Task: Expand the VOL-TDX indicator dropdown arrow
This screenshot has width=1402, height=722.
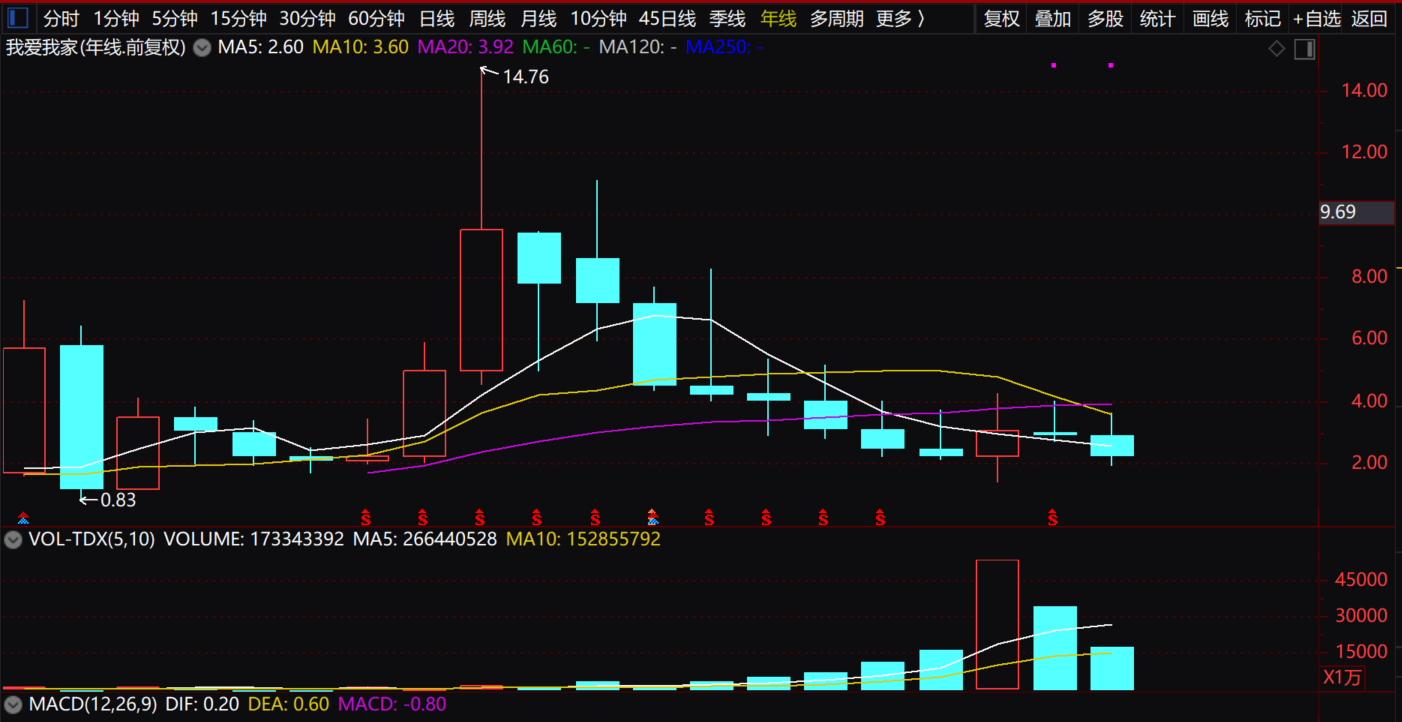Action: point(13,539)
